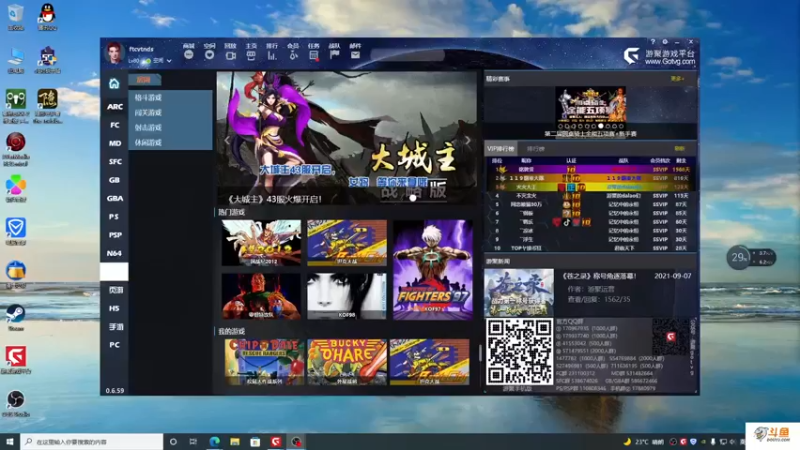Select the MD platform in sidebar
Viewport: 800px width, 450px height.
(114, 143)
